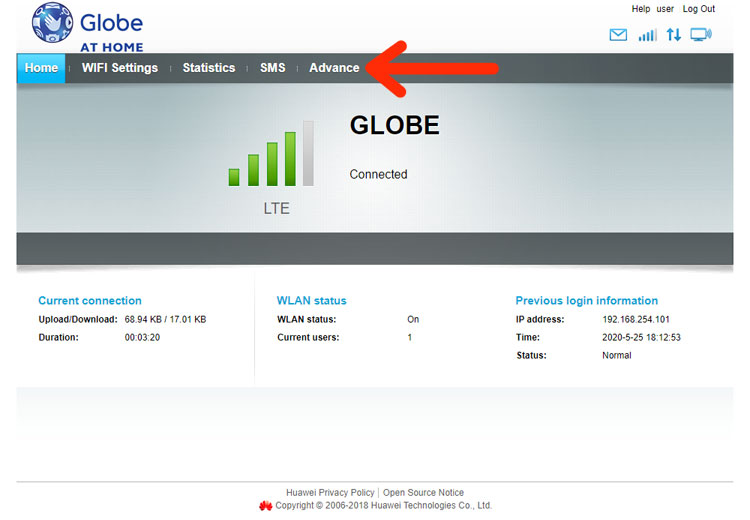Switch to the Home tab
This screenshot has width=750, height=520.
(x=41, y=68)
